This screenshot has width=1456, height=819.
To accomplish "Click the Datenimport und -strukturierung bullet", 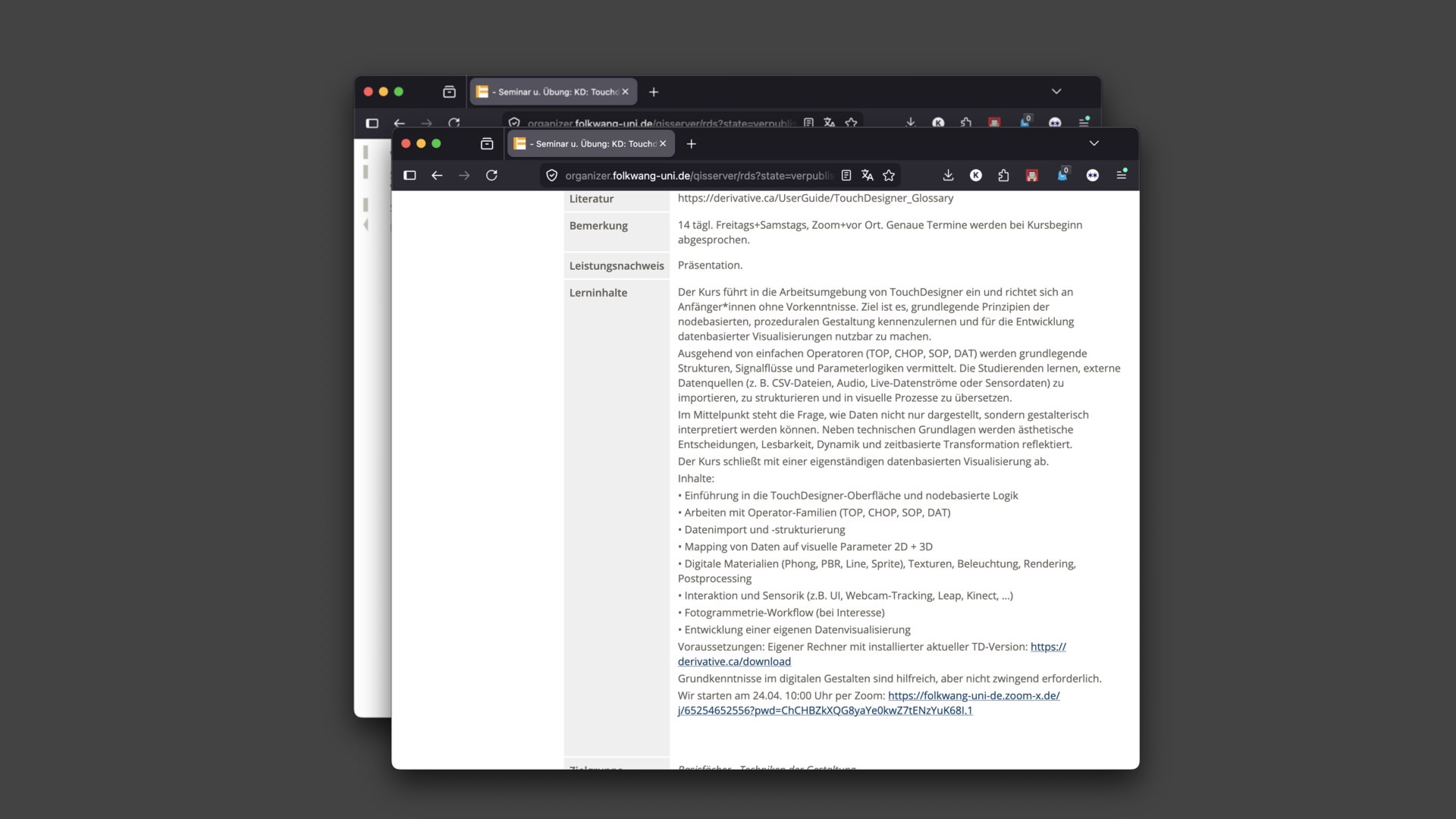I will 761,529.
